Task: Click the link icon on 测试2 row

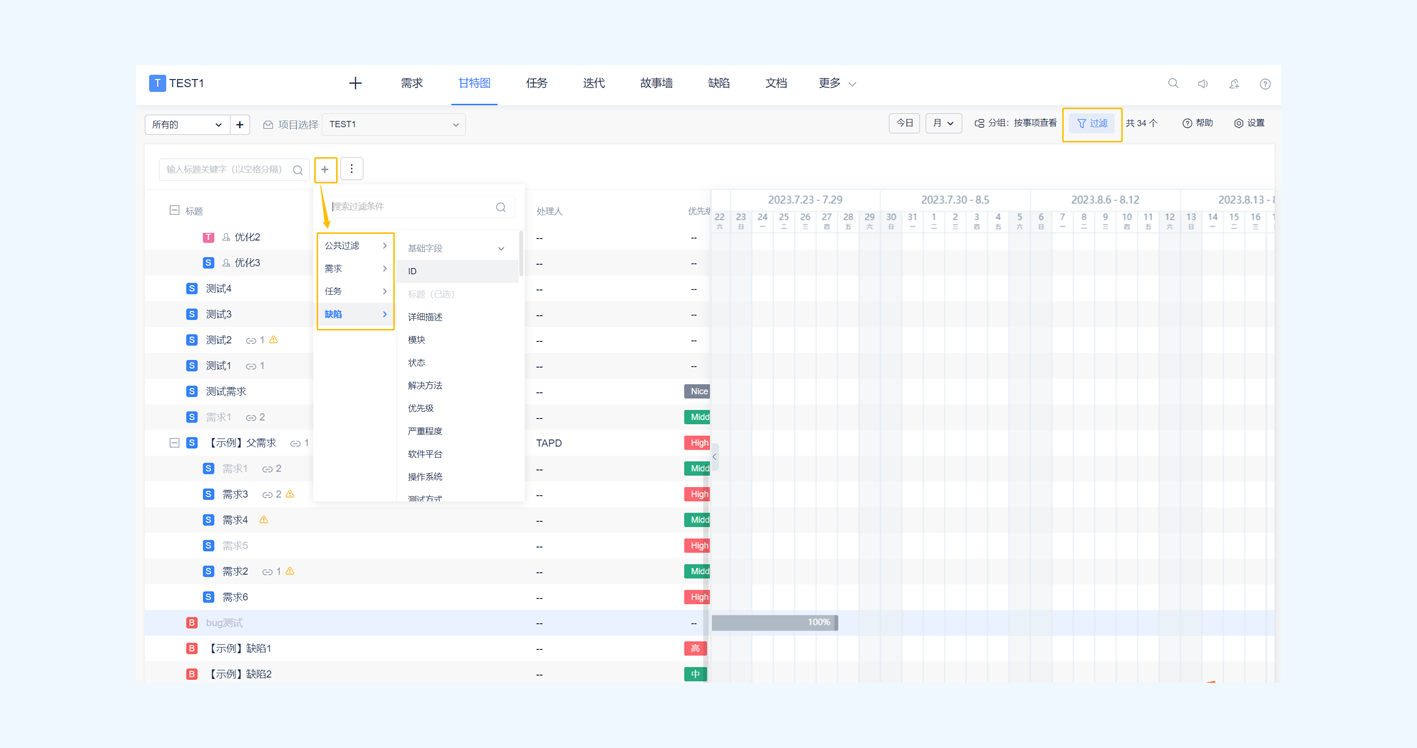Action: [251, 341]
